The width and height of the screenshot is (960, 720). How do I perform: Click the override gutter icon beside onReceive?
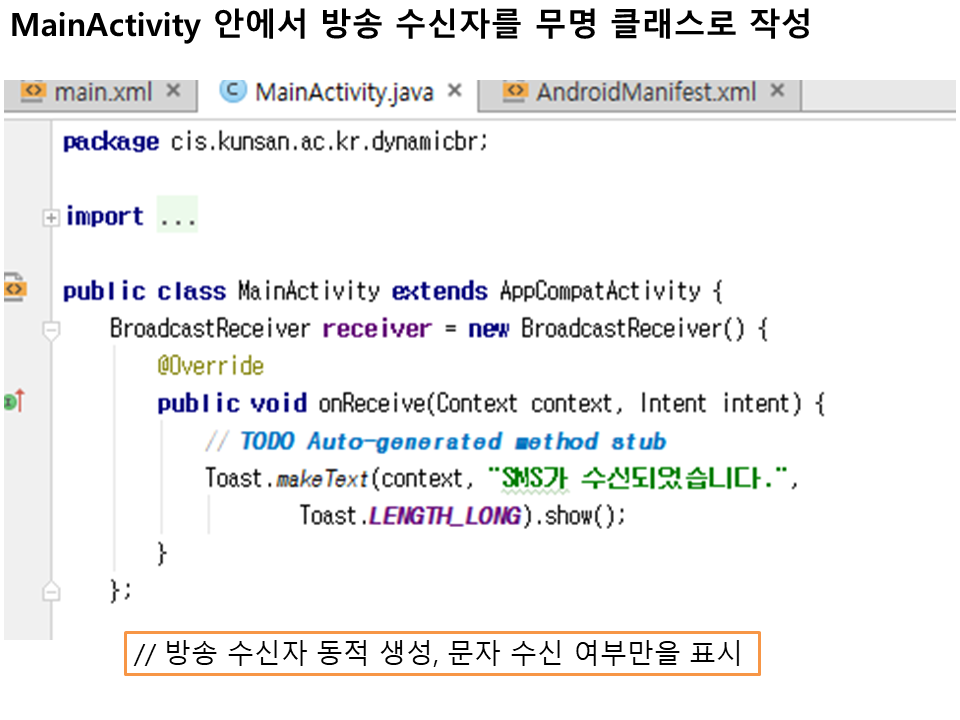tap(13, 402)
